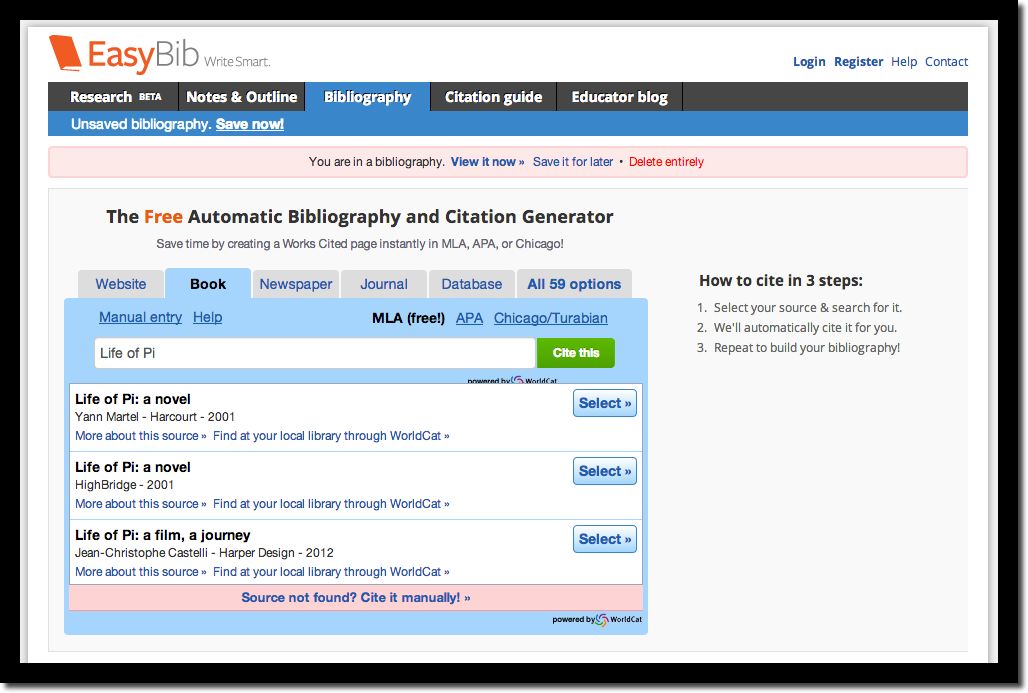Screen dimensions: 1028x693
Task: Click Life of Pi: a film, a journey title
Action: coord(163,536)
